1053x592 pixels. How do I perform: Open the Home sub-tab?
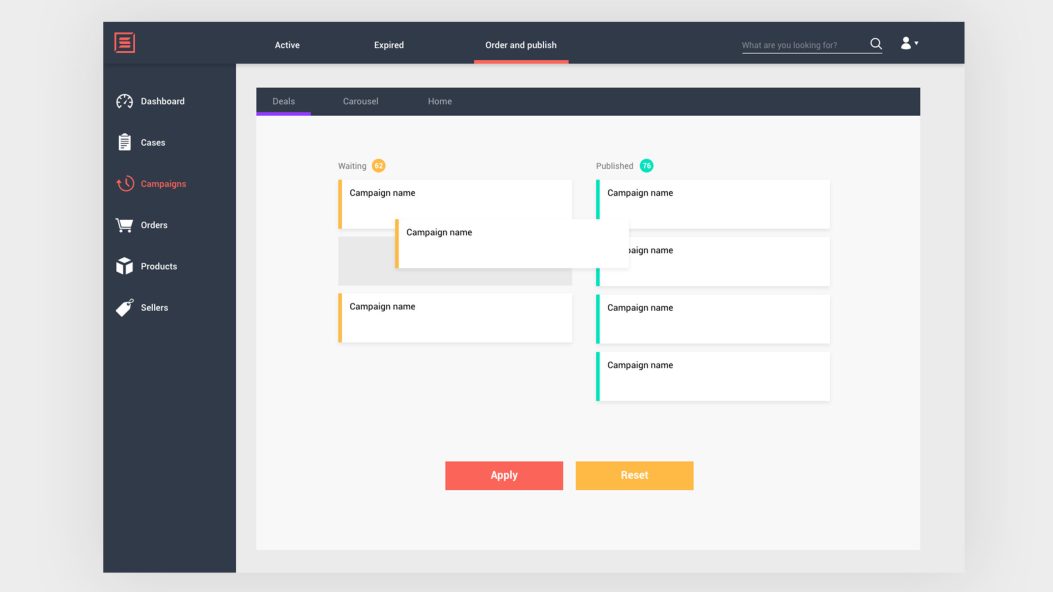coord(440,101)
